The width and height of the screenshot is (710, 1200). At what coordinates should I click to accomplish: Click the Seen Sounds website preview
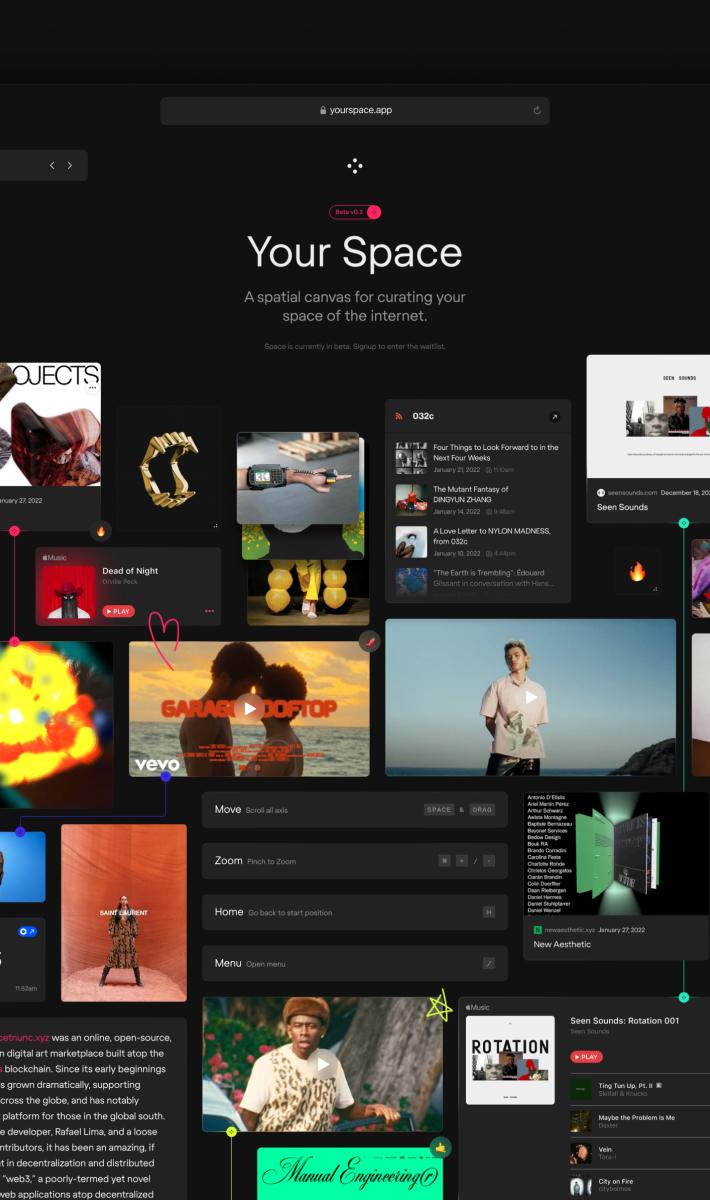click(648, 416)
